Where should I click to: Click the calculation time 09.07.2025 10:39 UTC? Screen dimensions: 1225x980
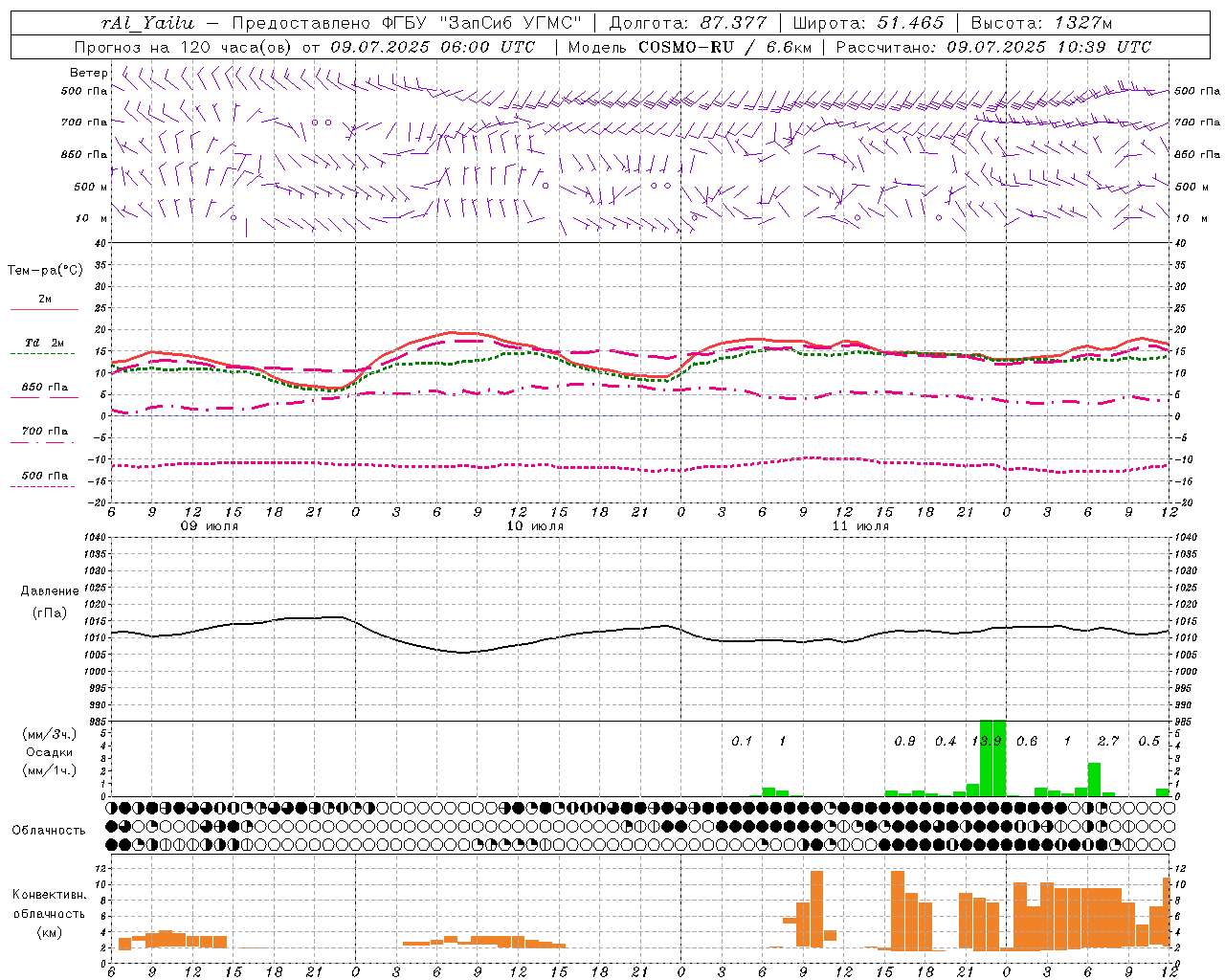click(x=1049, y=47)
